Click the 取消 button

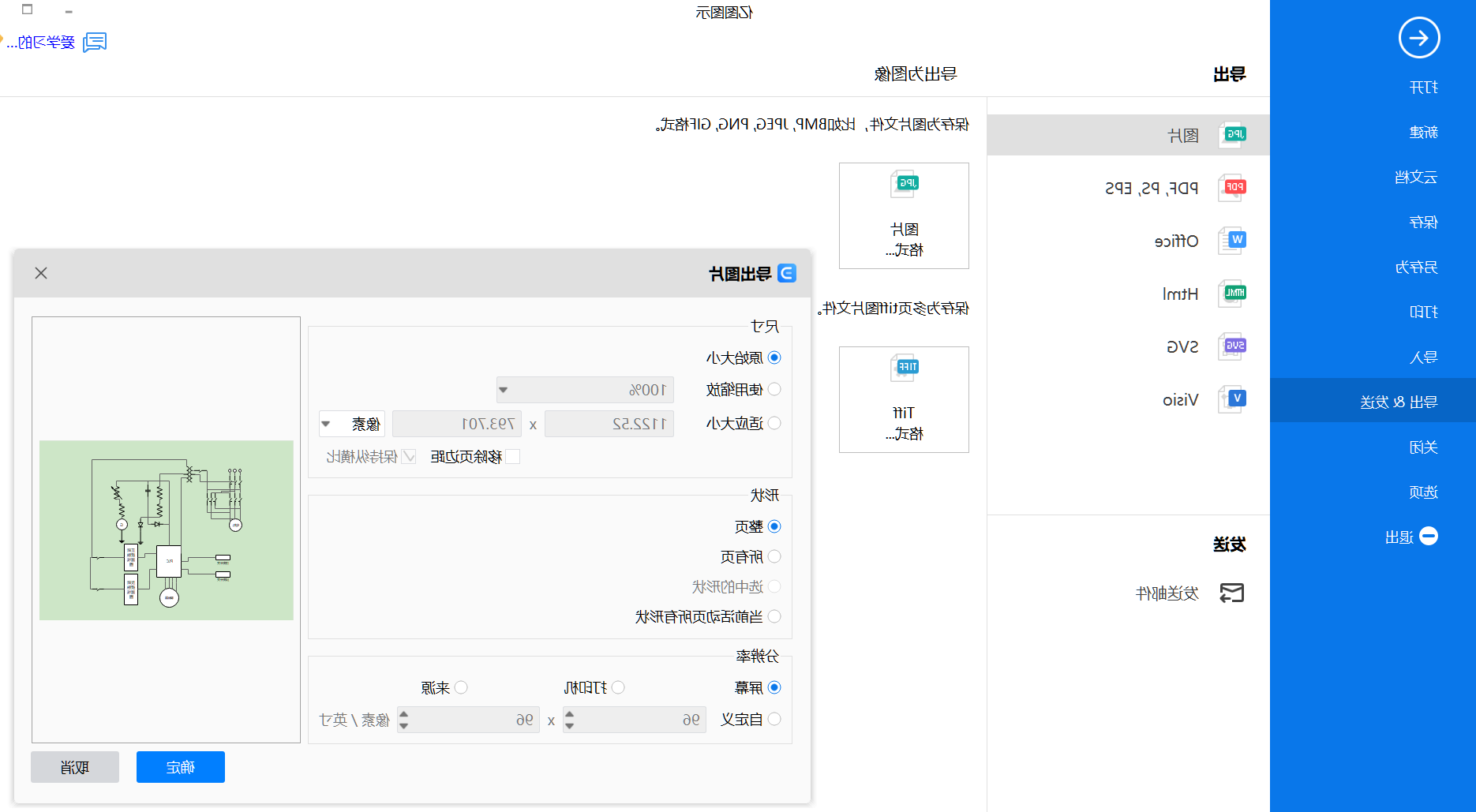pos(75,767)
